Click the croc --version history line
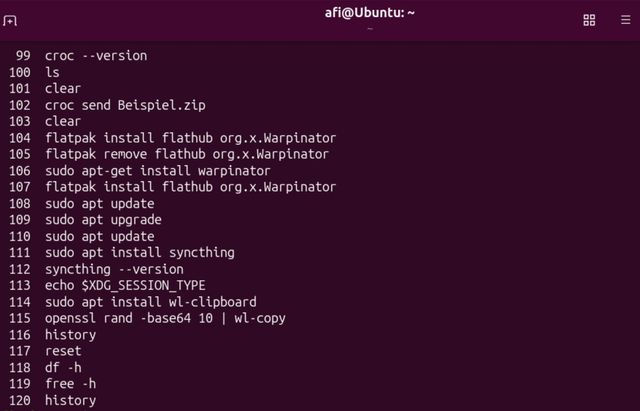 [96, 56]
